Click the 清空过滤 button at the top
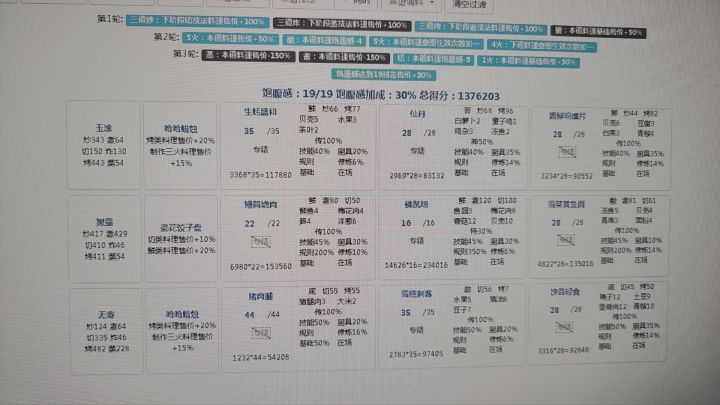 point(469,5)
